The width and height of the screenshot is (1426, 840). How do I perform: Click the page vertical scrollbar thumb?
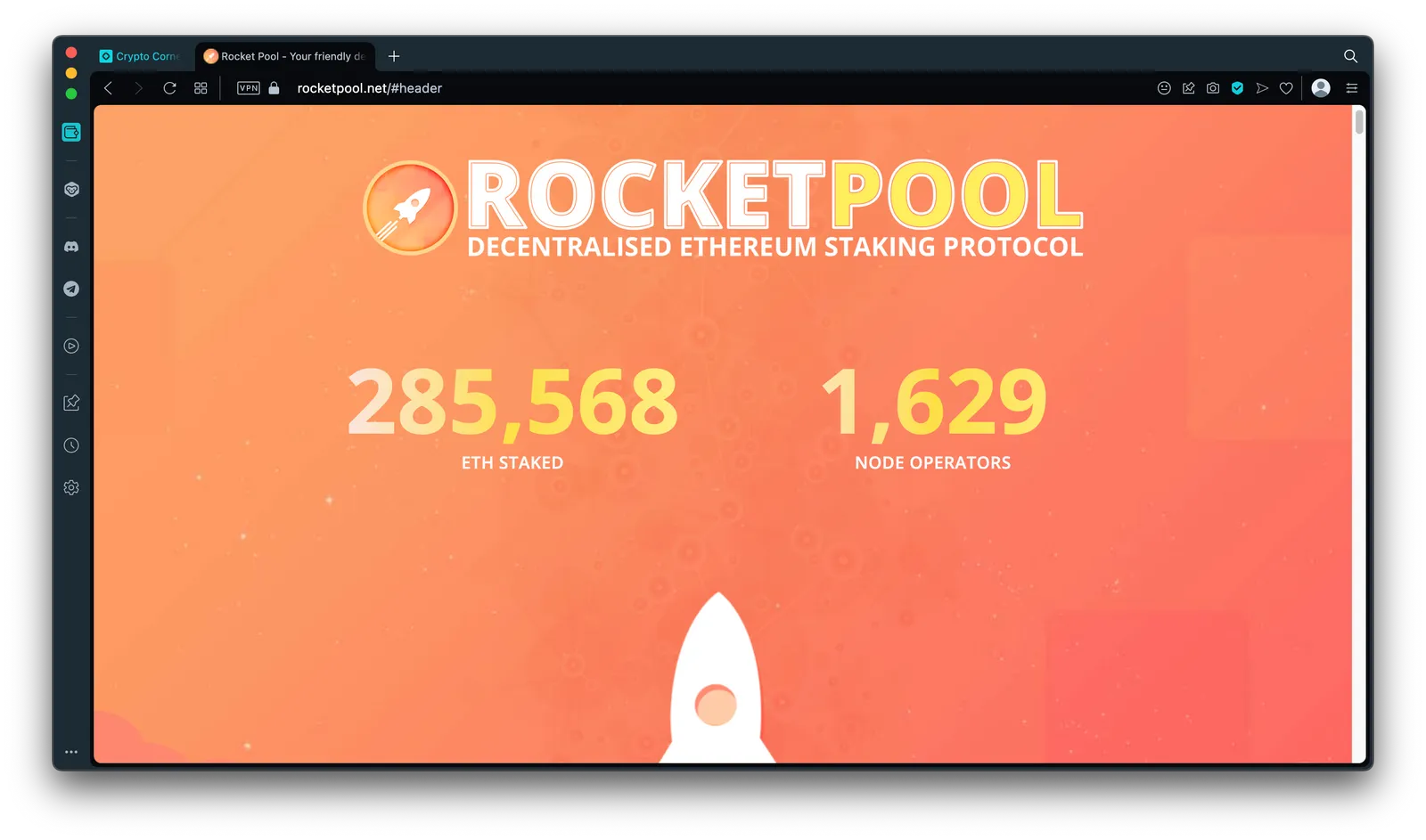click(x=1359, y=121)
